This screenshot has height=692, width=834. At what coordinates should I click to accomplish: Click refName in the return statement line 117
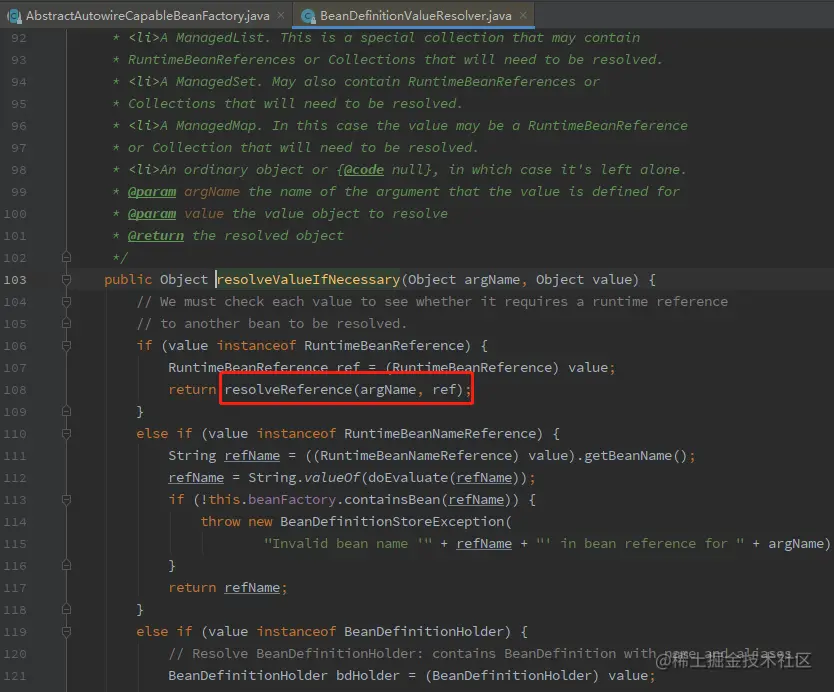[x=252, y=588]
